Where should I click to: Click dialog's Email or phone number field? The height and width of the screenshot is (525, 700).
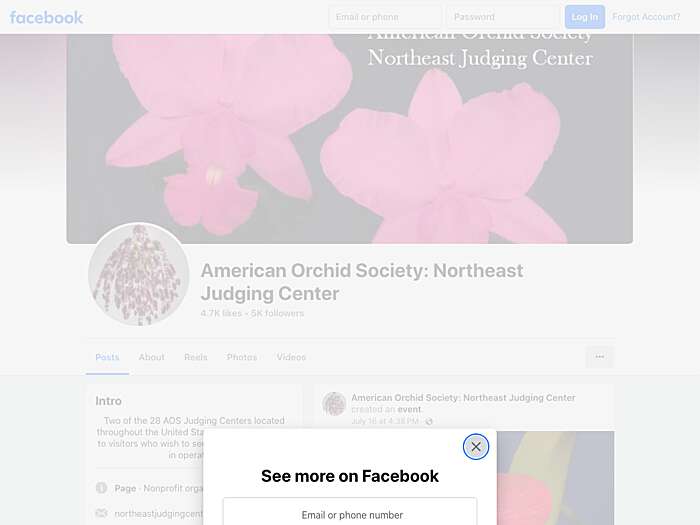coord(350,512)
